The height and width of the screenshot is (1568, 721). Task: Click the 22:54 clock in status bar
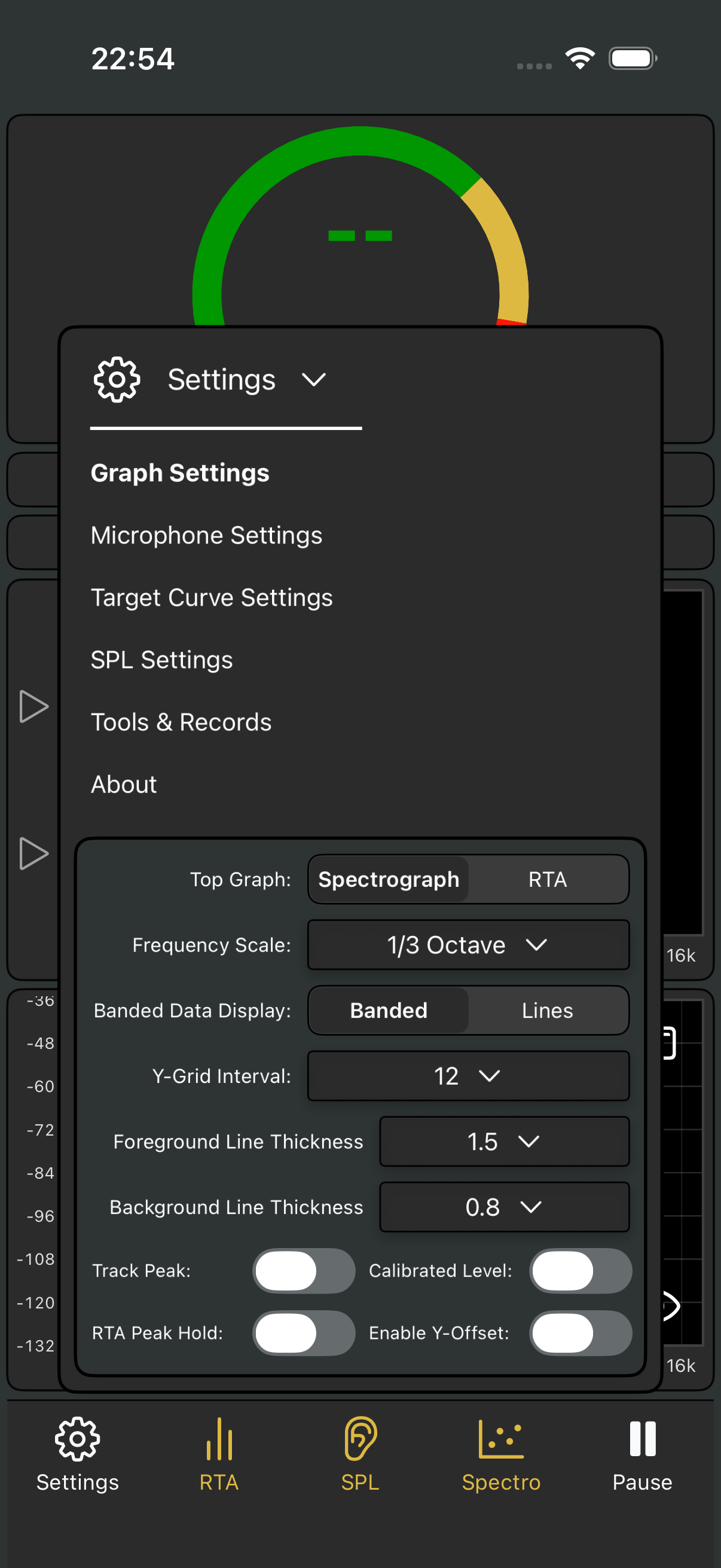133,59
